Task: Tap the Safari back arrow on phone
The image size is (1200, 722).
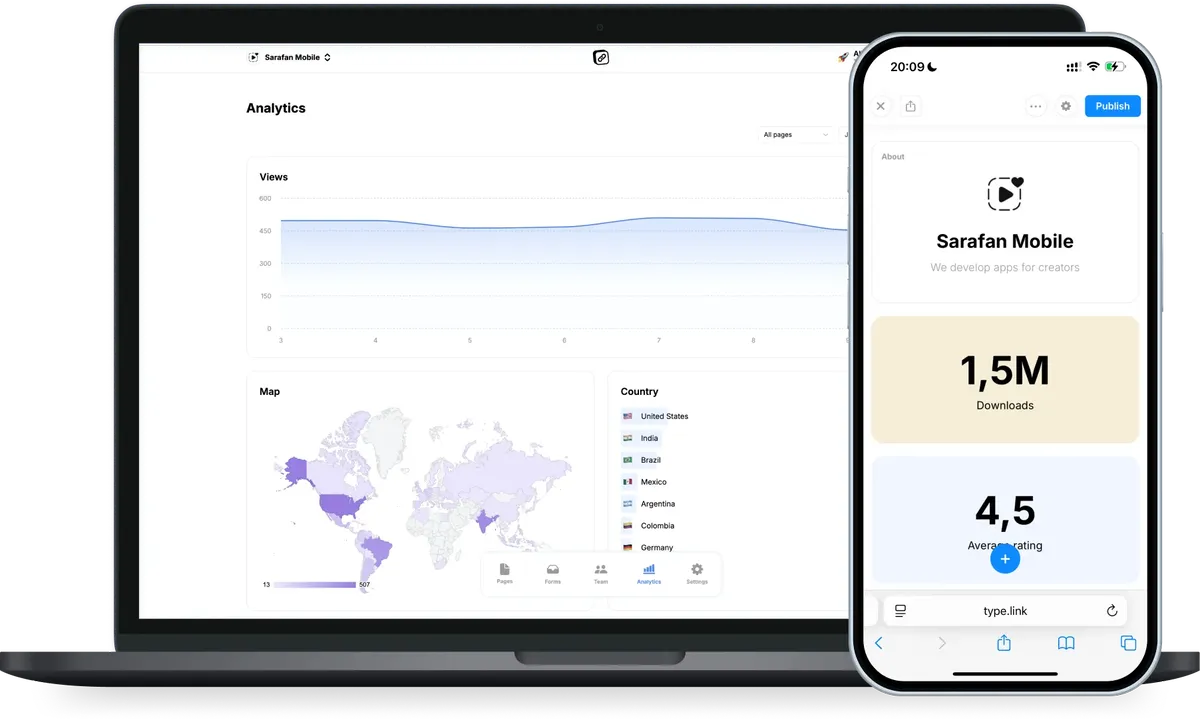Action: [x=879, y=643]
